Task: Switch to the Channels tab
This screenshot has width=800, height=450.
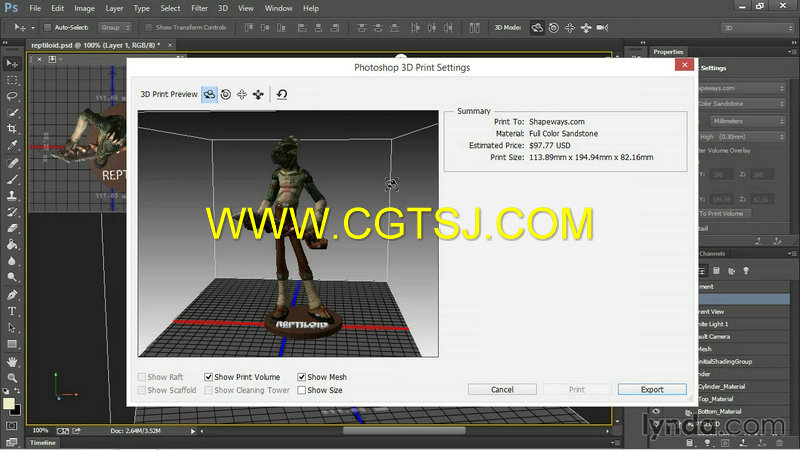Action: point(712,254)
